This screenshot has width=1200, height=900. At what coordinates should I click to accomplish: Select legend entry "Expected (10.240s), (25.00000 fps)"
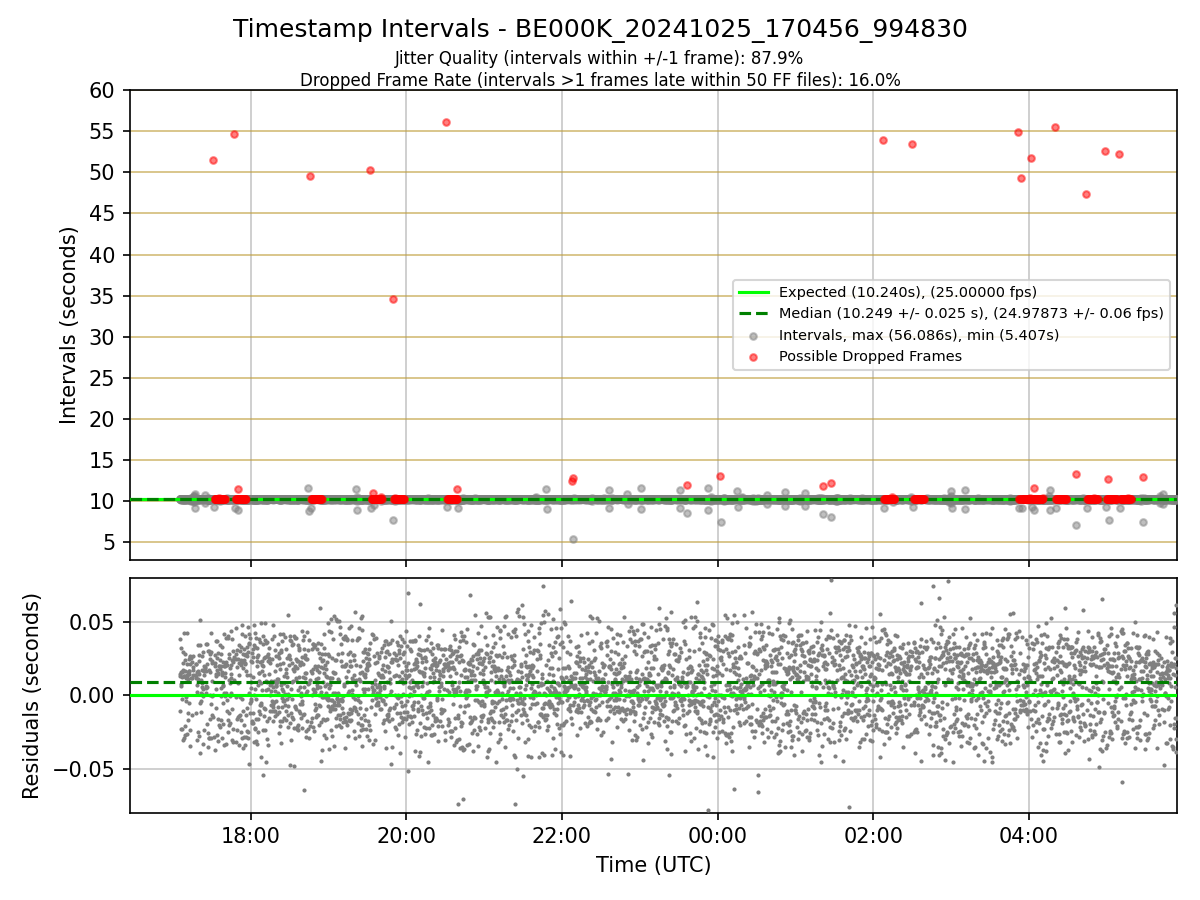click(x=908, y=292)
